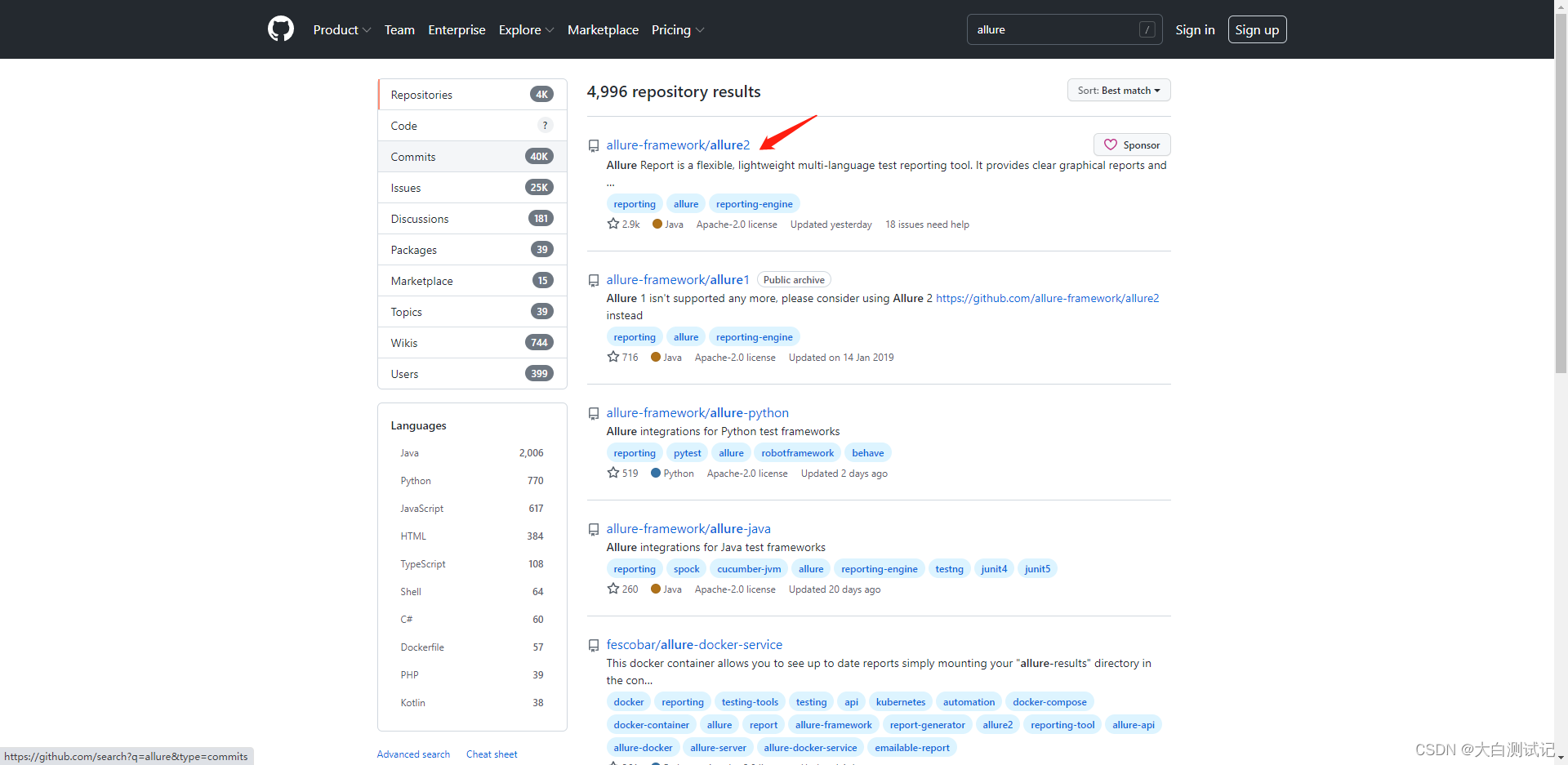Open the allure-framework/allure1 repository link
The height and width of the screenshot is (765, 1568).
click(x=677, y=279)
